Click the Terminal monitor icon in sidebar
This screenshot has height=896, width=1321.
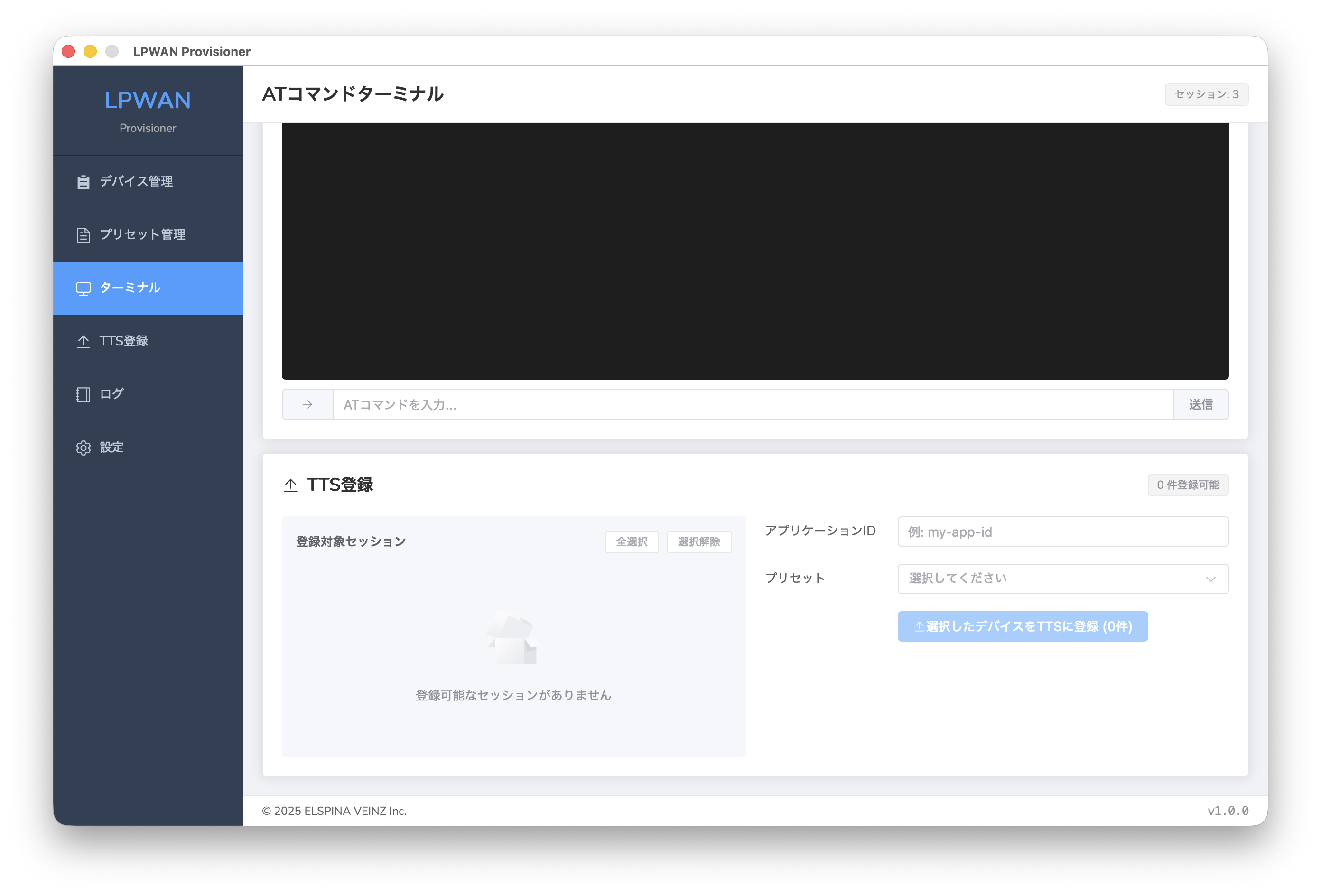tap(83, 289)
